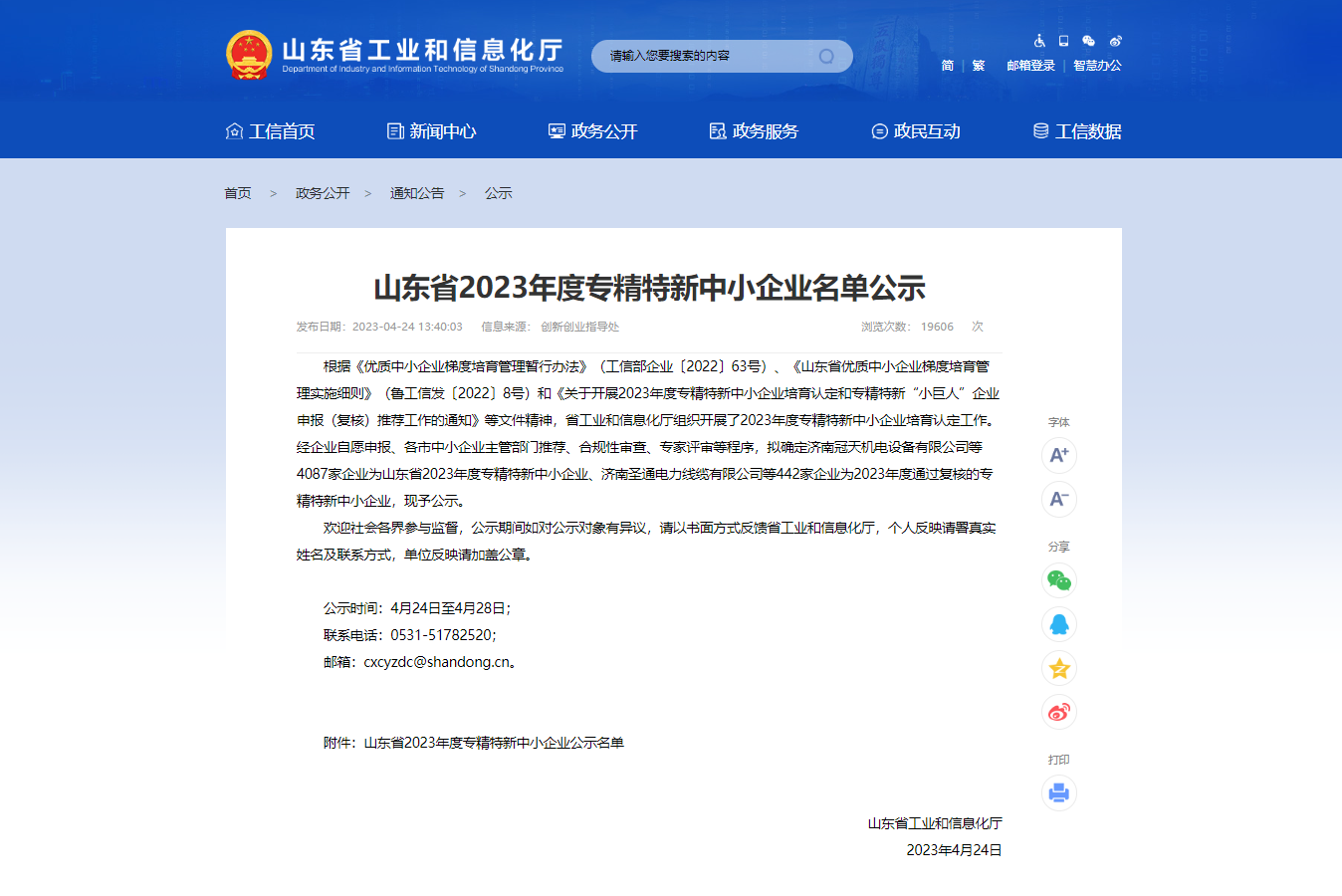This screenshot has height=896, width=1342.
Task: Decrease font size with A− button
Action: (1059, 499)
